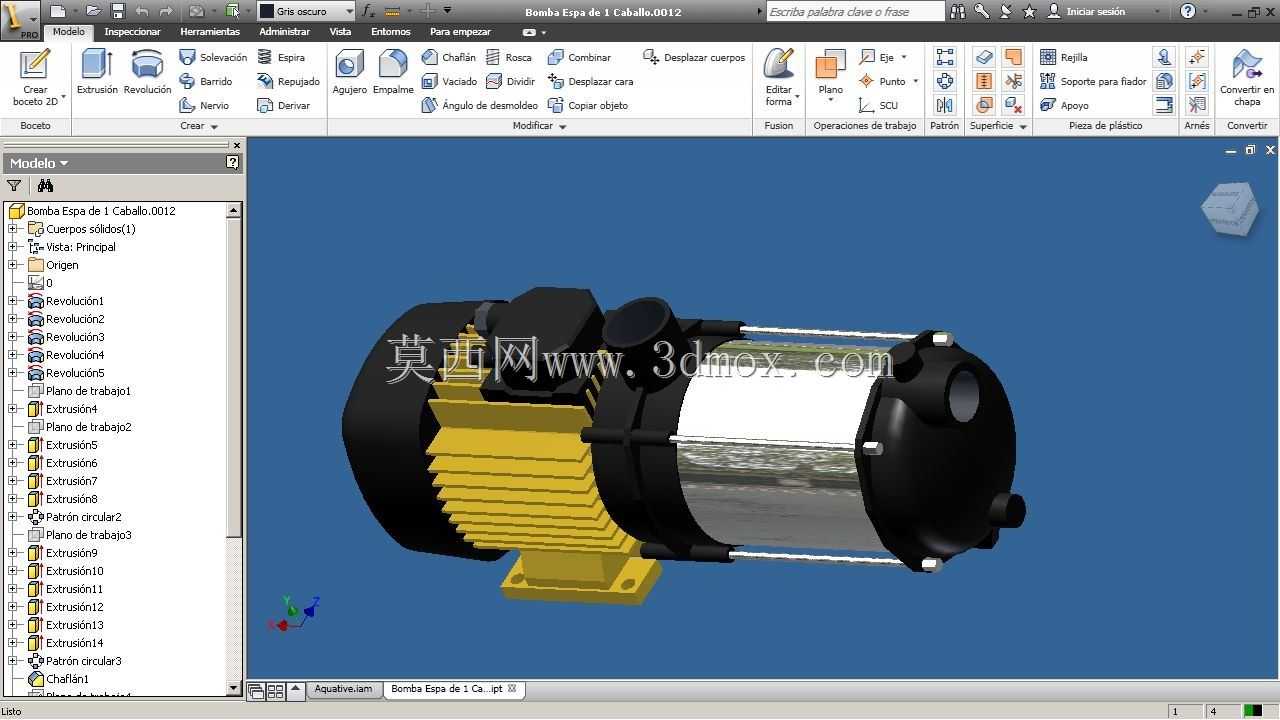Open the Herramientas ribbon tab
This screenshot has width=1280, height=720.
point(210,31)
